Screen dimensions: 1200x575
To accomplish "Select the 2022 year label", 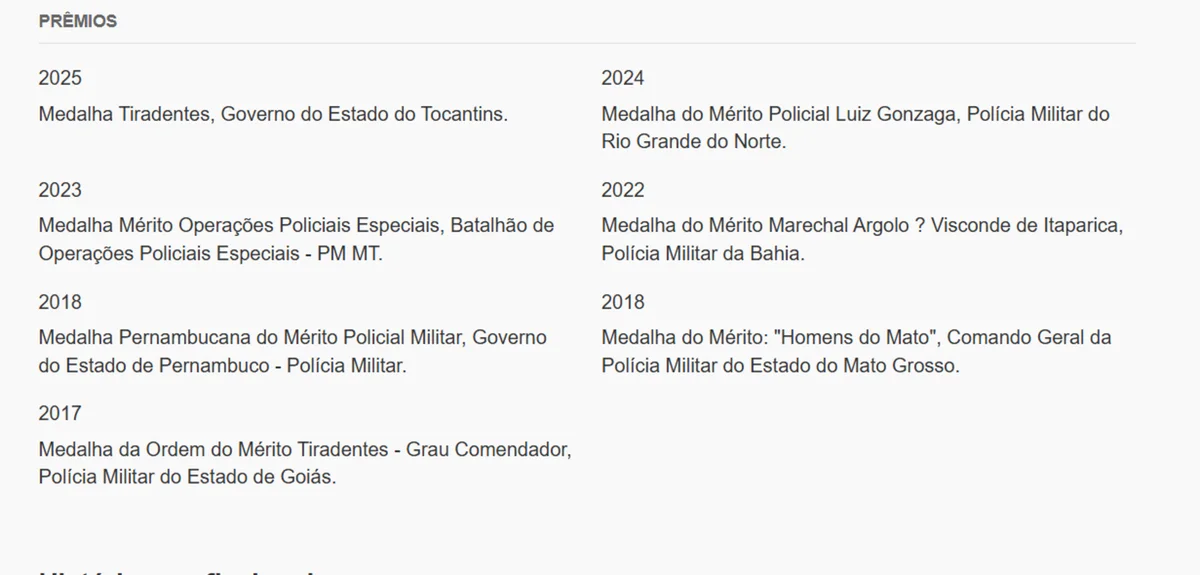I will pyautogui.click(x=623, y=190).
